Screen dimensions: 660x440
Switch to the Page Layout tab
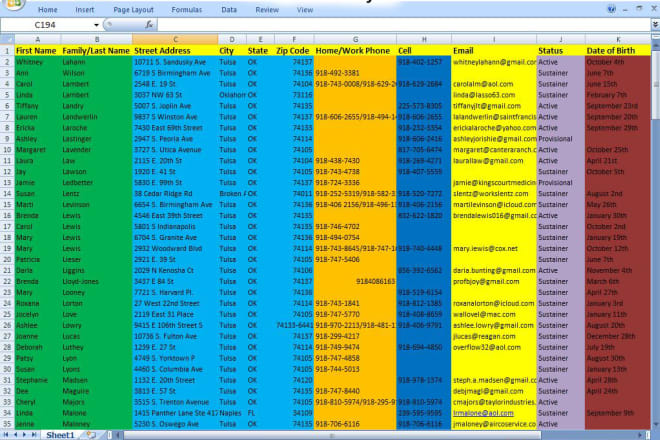(x=133, y=10)
